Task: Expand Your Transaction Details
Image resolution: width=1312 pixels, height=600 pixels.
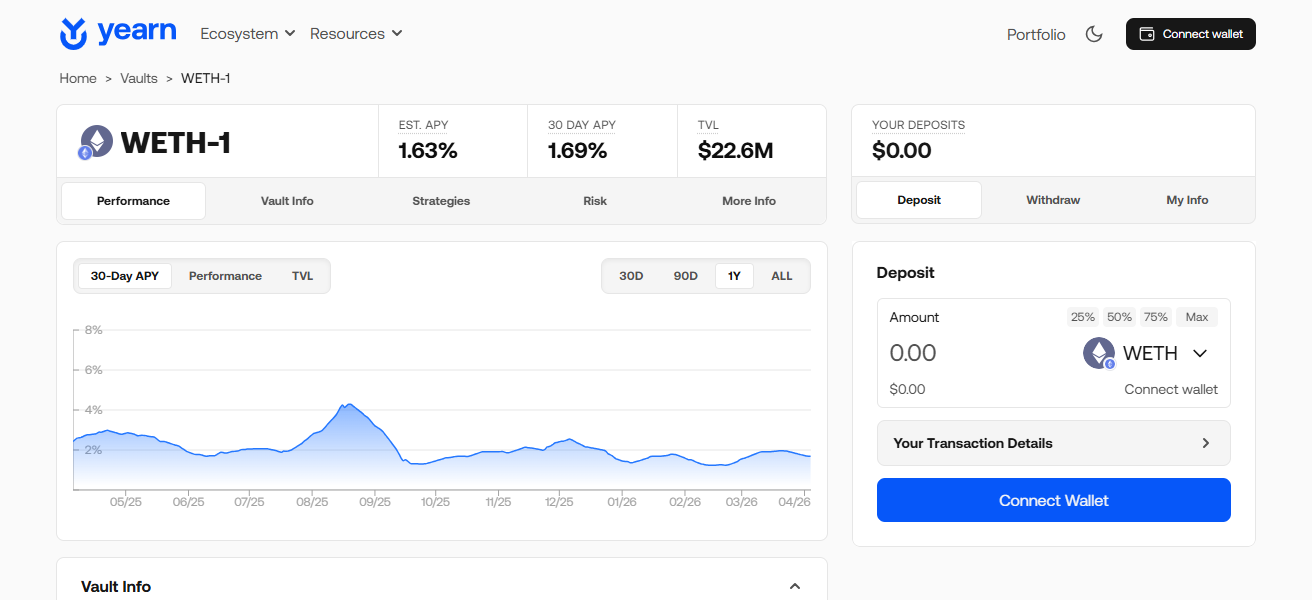Action: [x=1053, y=443]
